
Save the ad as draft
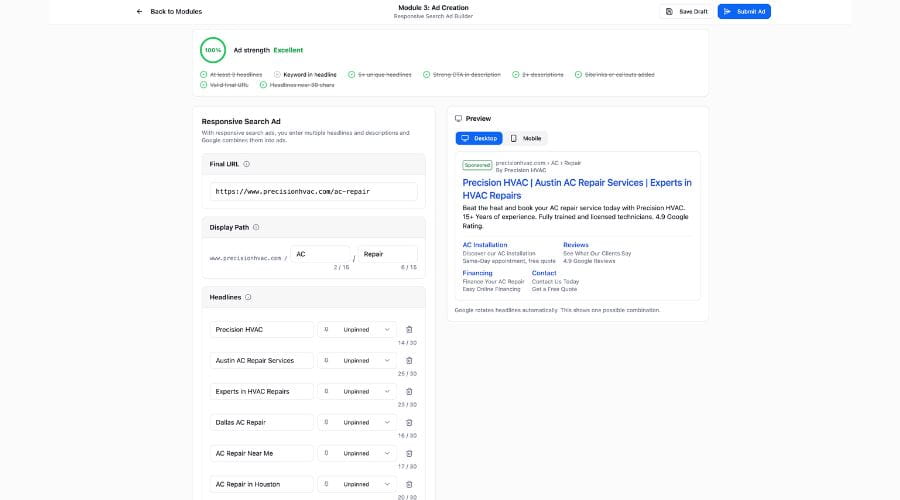[x=687, y=11]
